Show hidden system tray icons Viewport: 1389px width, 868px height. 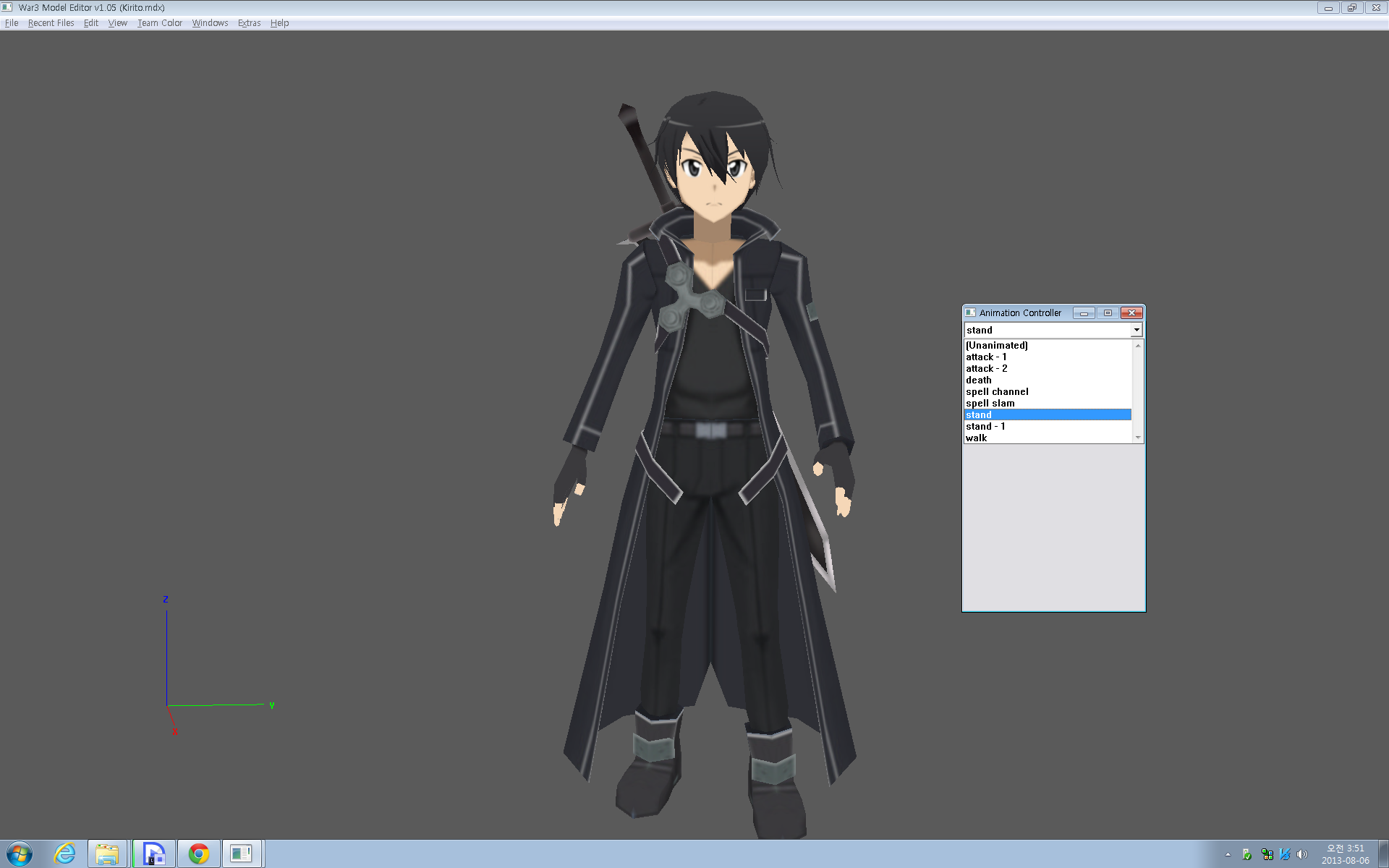pos(1228,854)
